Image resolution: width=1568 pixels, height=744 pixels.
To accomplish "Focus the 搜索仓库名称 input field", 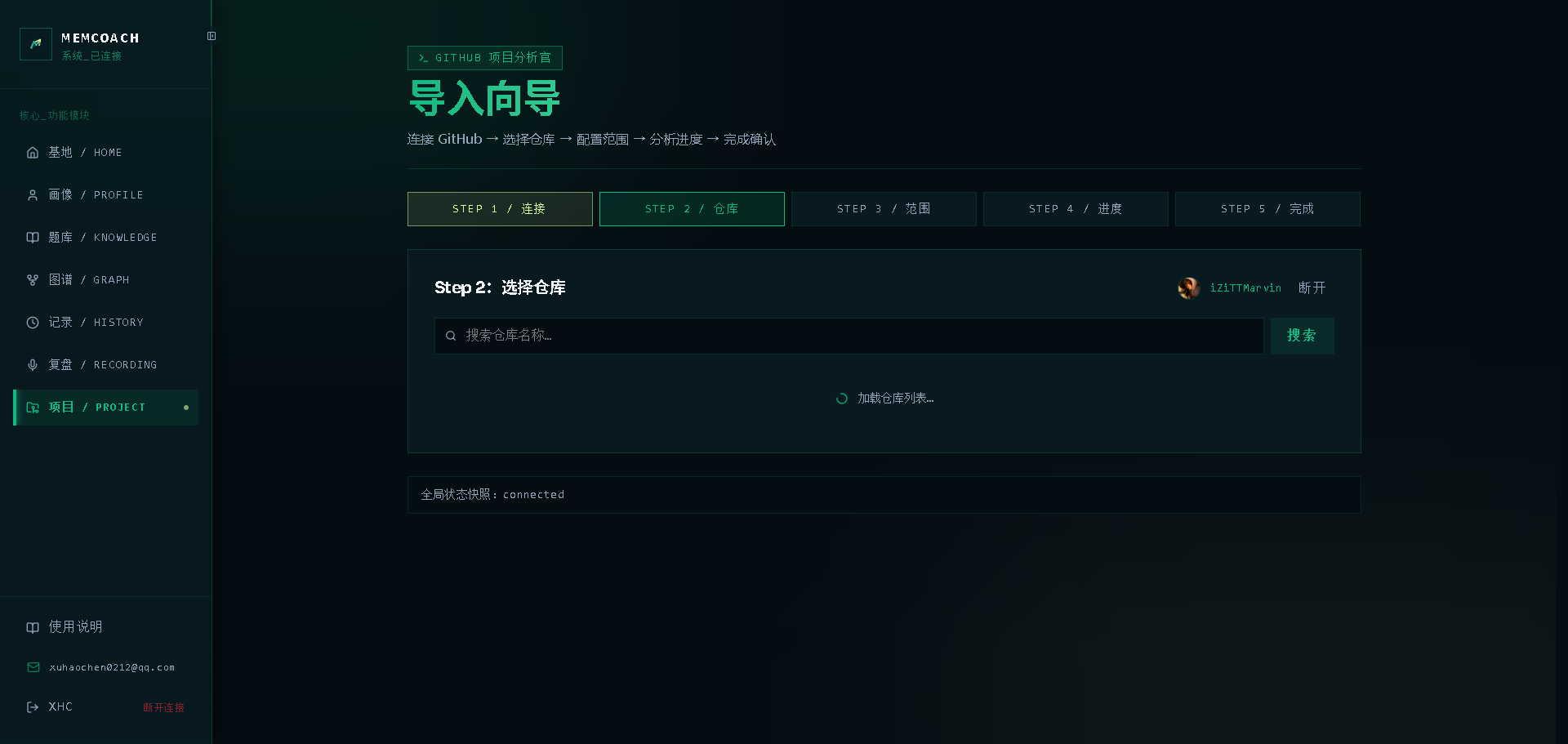I will coord(849,336).
